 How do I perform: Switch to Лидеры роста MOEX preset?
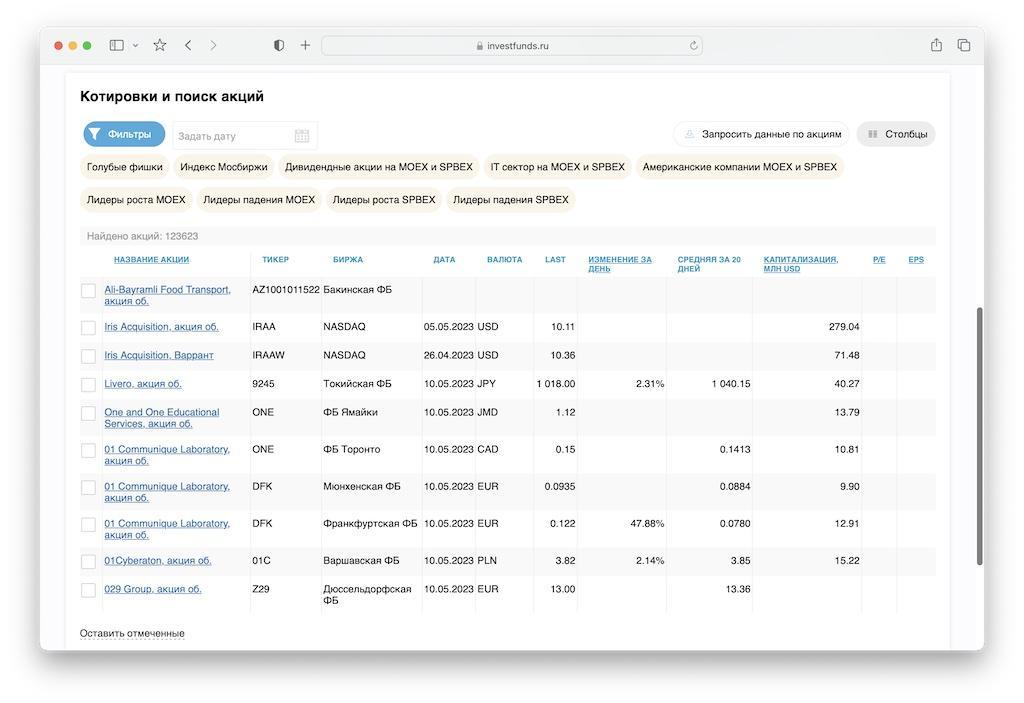pyautogui.click(x=136, y=200)
